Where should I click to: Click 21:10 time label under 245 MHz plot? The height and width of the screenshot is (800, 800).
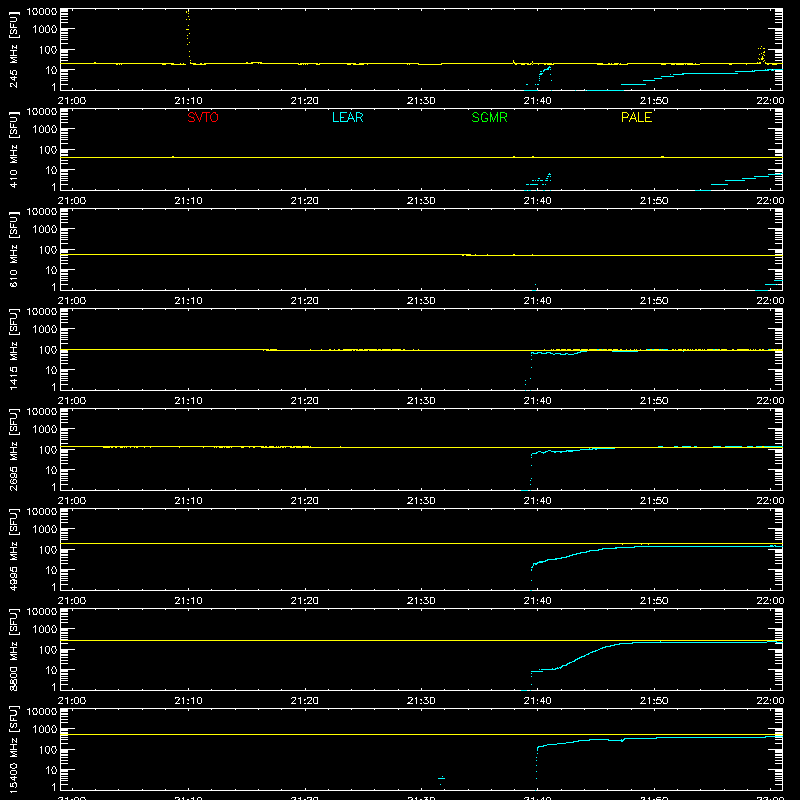coord(188,101)
